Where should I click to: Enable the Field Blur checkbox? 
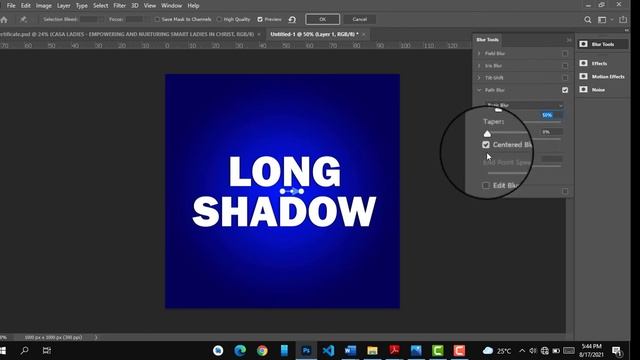pos(565,53)
